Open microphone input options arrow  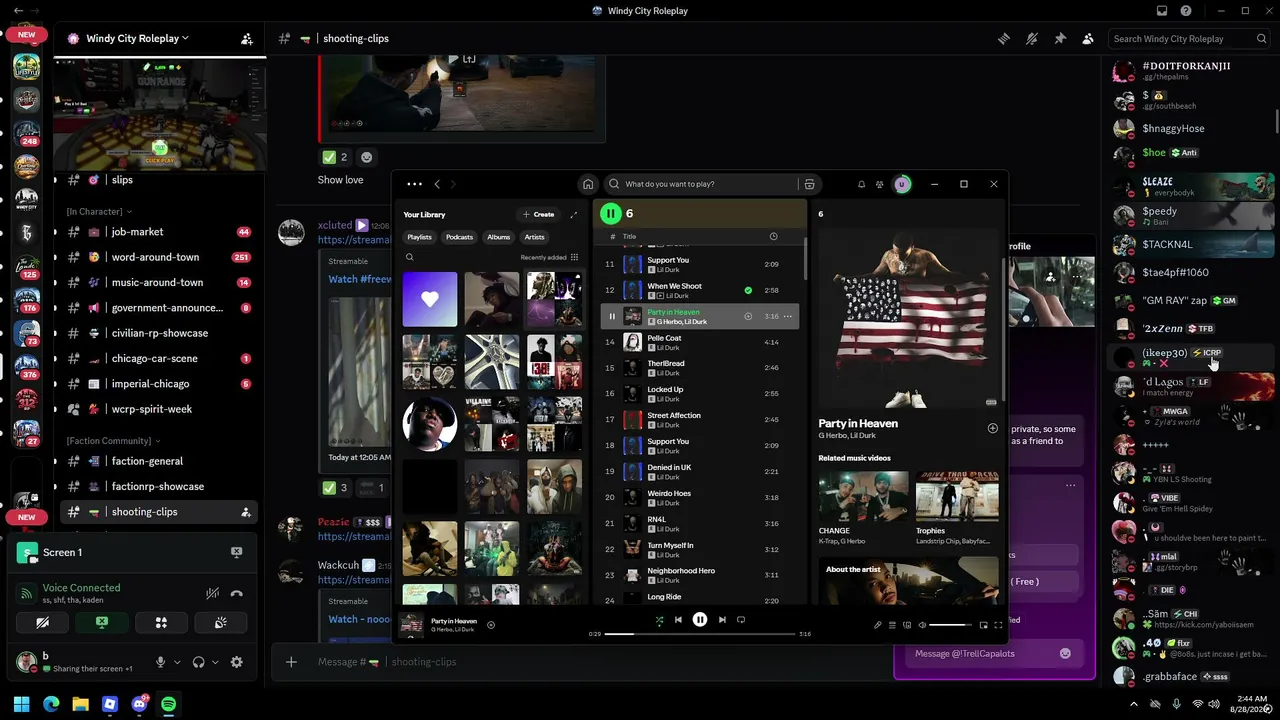click(x=177, y=662)
